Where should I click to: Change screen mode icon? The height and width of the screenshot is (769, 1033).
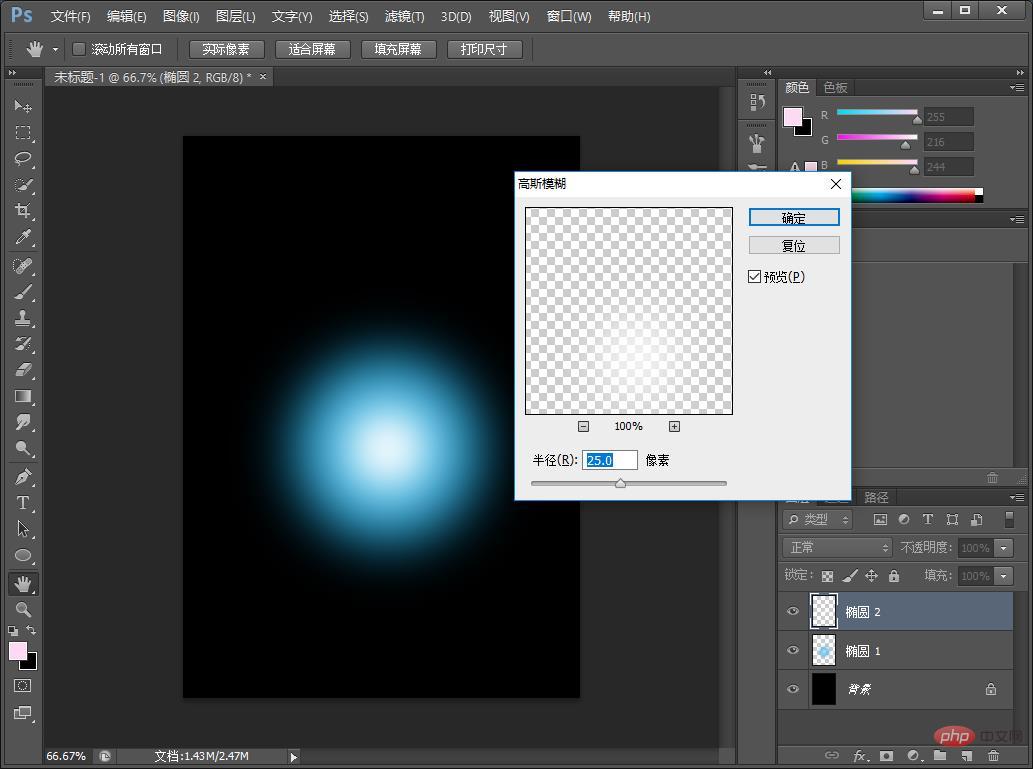[22, 713]
